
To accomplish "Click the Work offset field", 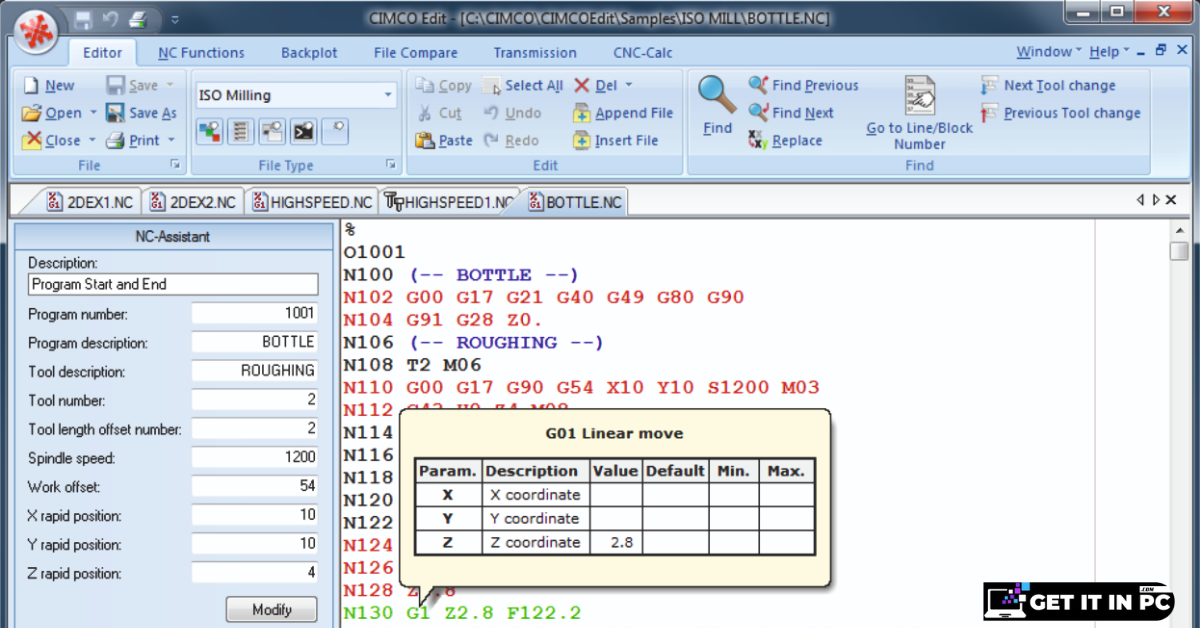I will [255, 487].
